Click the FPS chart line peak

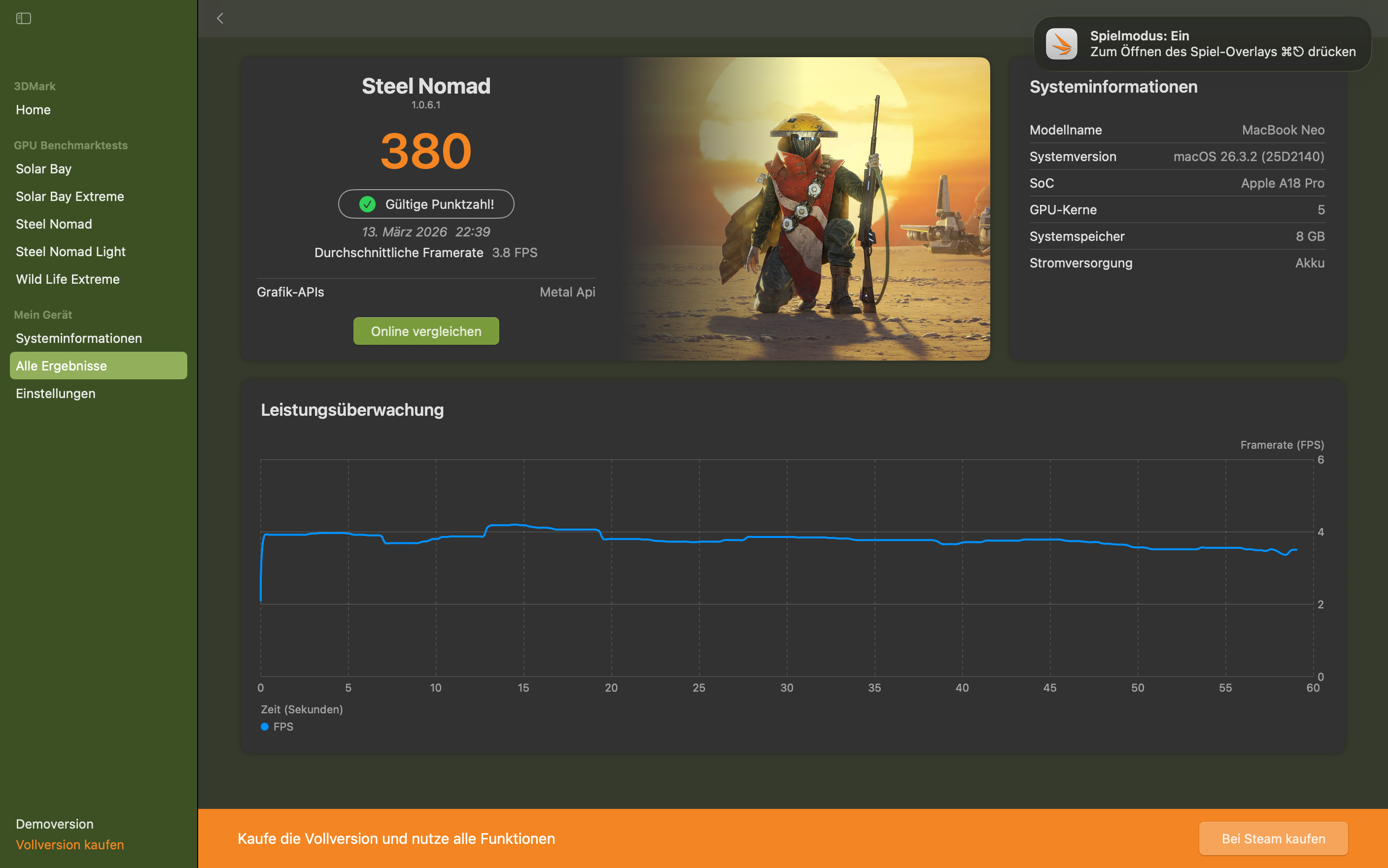(515, 525)
